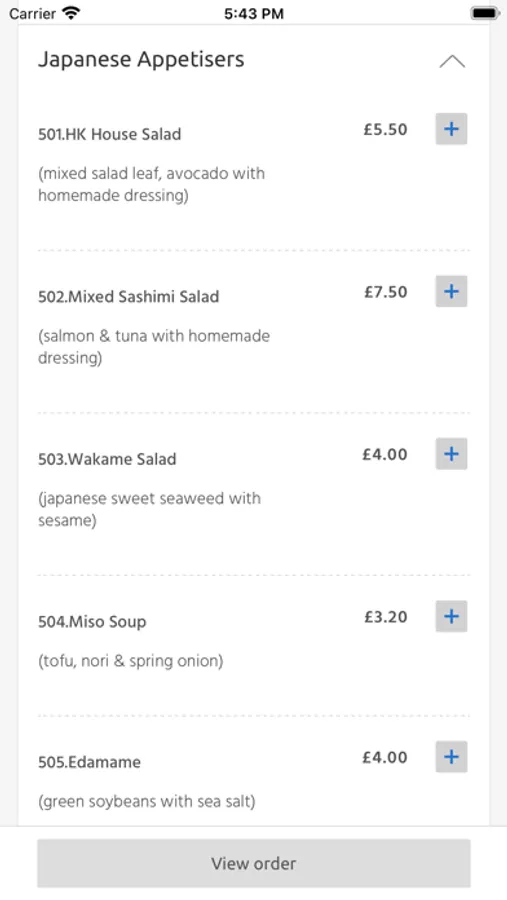Viewport: 507px width, 900px height.
Task: Select the 504.Miso Soup item name
Action: tap(92, 622)
